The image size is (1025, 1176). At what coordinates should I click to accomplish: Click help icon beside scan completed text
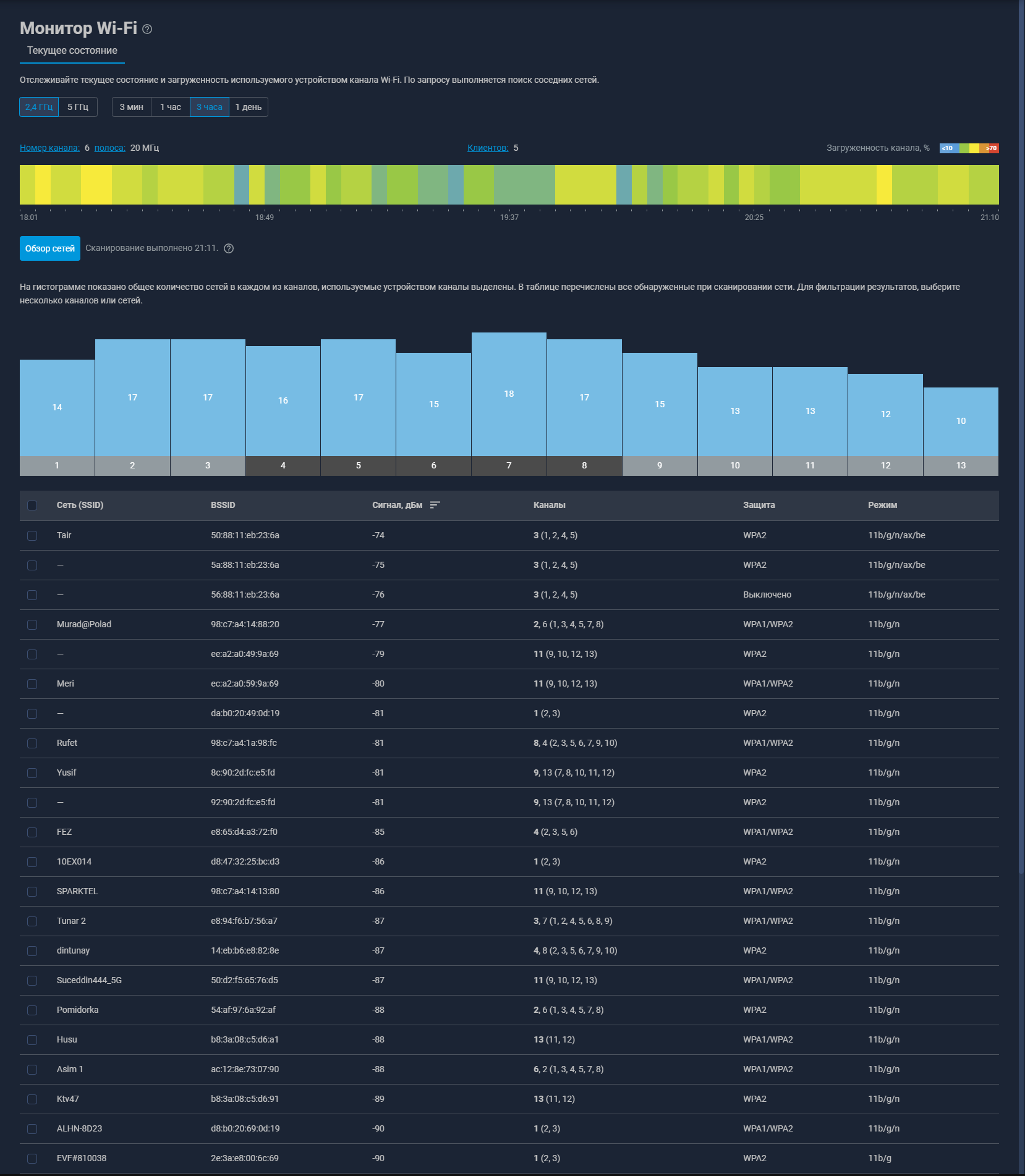229,248
